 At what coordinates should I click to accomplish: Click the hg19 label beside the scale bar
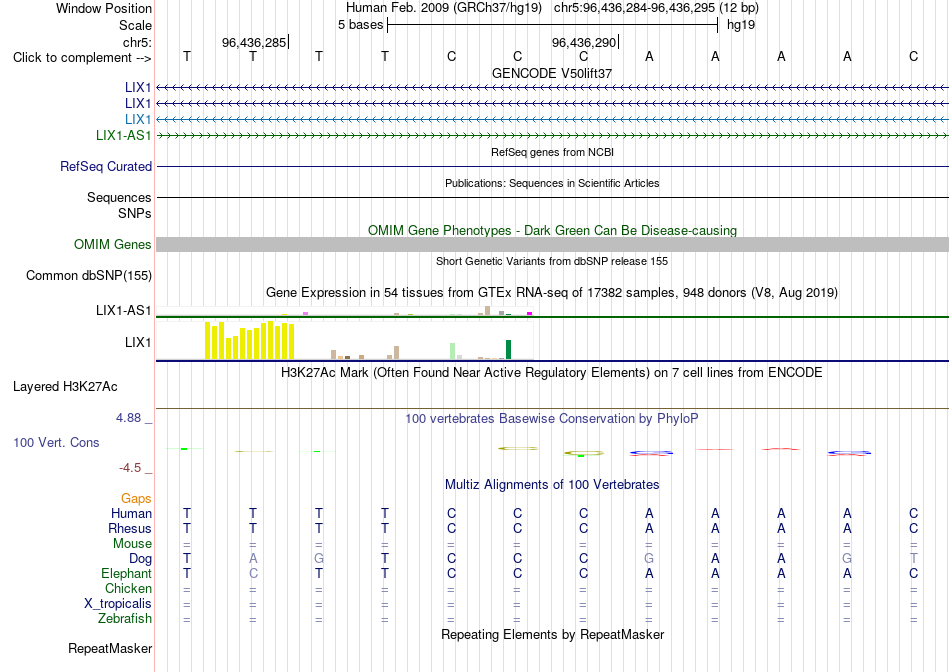(x=741, y=25)
